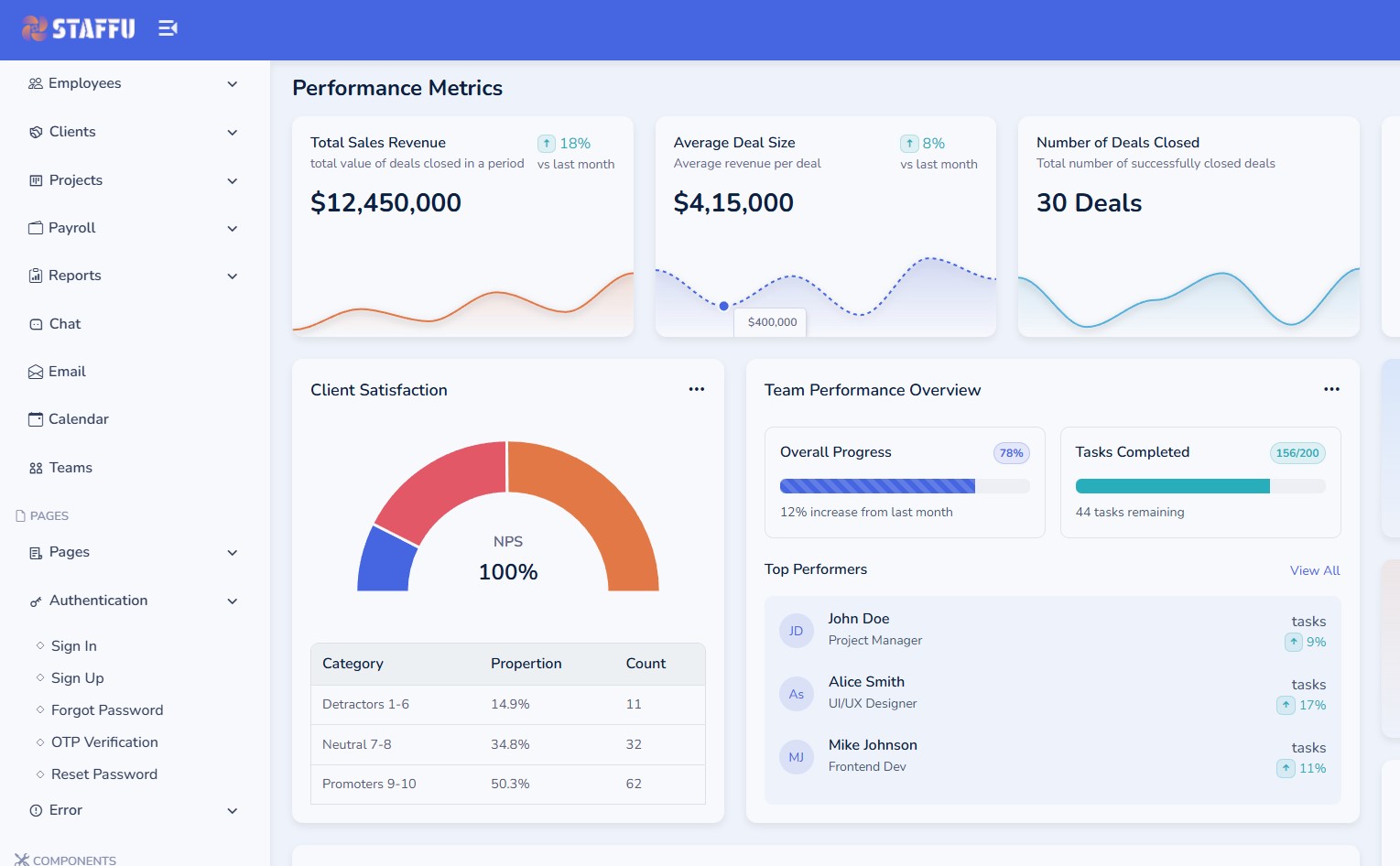Expand the Error section in the sidebar
This screenshot has height=866, width=1400.
click(233, 811)
